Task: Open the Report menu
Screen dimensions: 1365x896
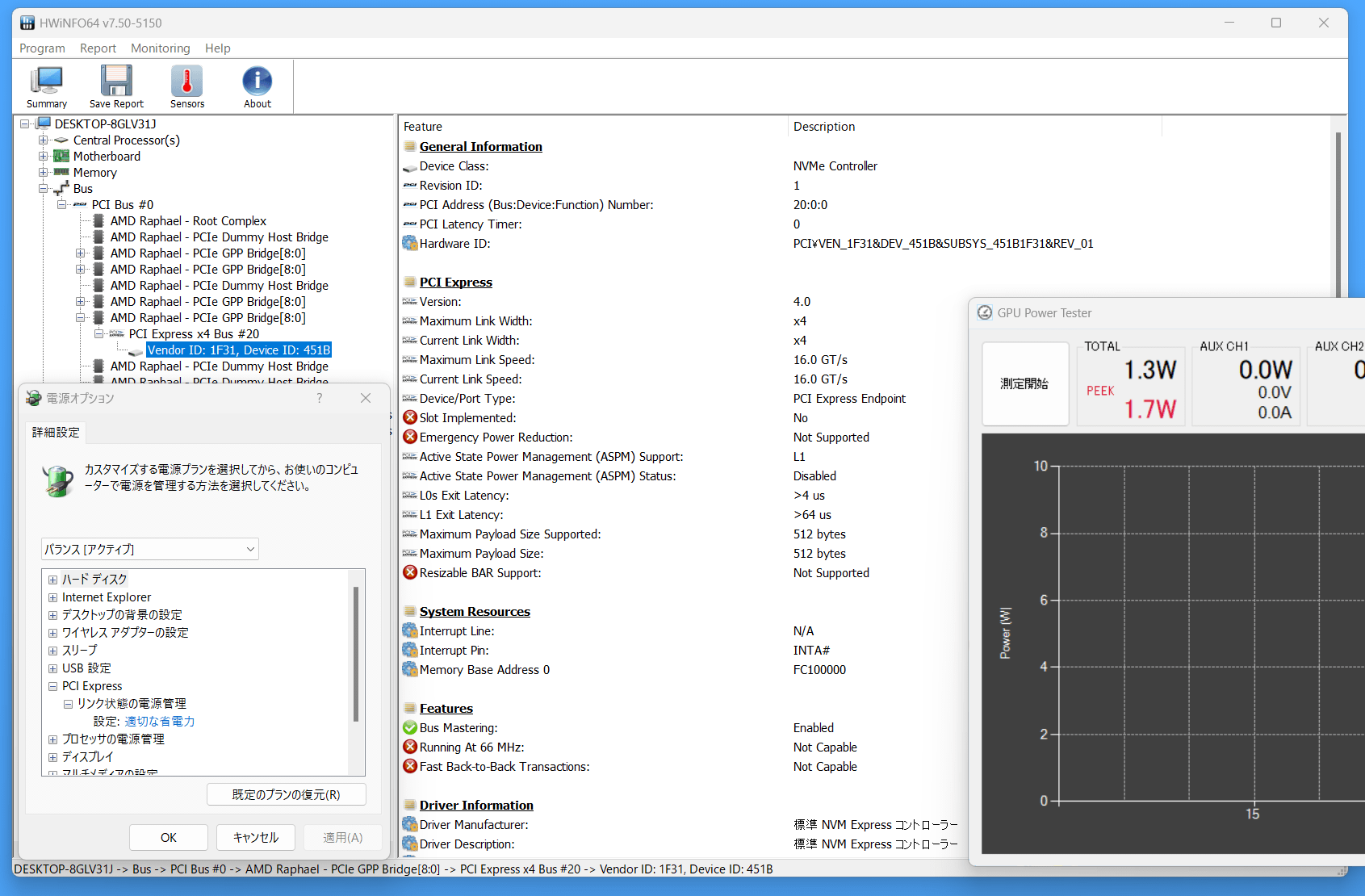Action: coord(98,48)
